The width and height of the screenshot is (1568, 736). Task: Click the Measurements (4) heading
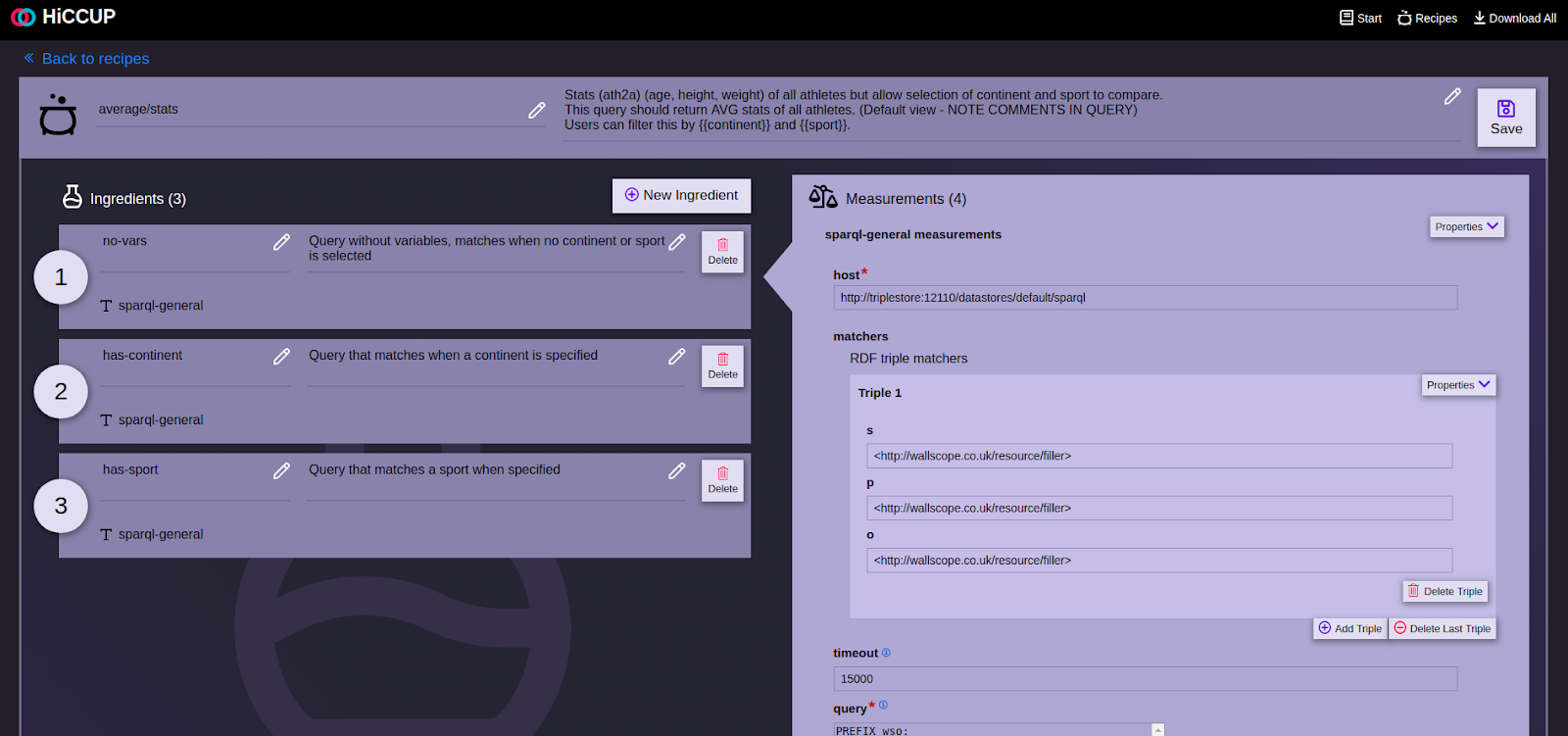[x=906, y=199]
